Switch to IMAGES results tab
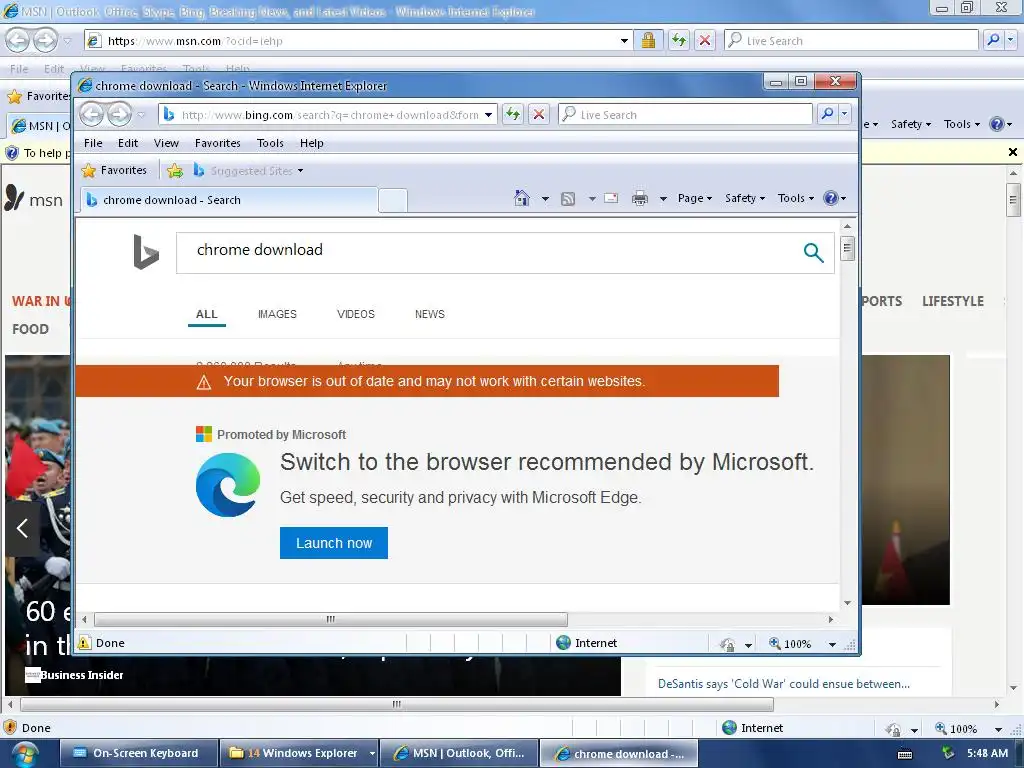This screenshot has height=768, width=1024. click(277, 314)
